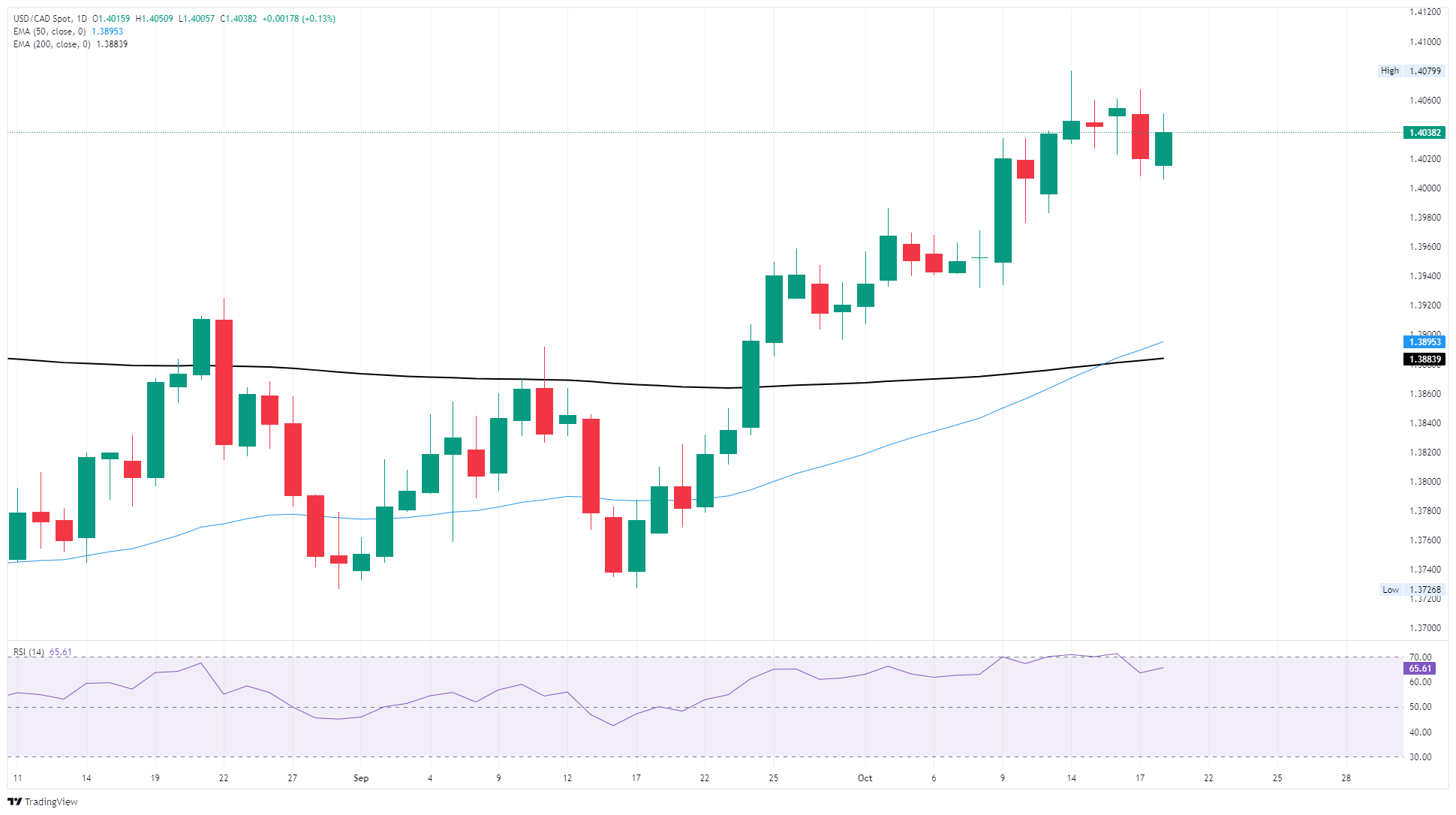1456x815 pixels.
Task: Click the 30.00 RSI level label
Action: [x=1420, y=757]
